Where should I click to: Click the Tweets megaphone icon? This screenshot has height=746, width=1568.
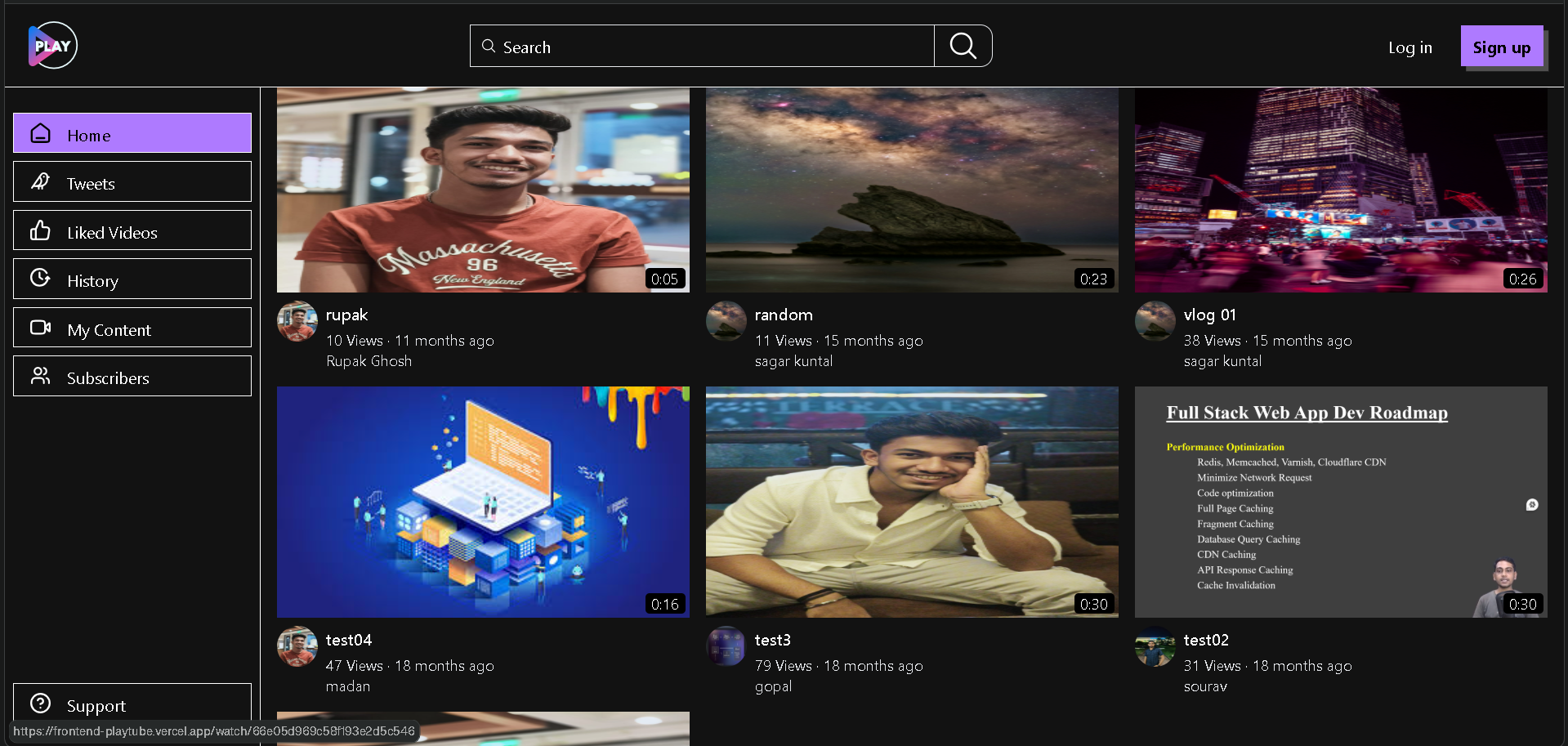[x=39, y=181]
